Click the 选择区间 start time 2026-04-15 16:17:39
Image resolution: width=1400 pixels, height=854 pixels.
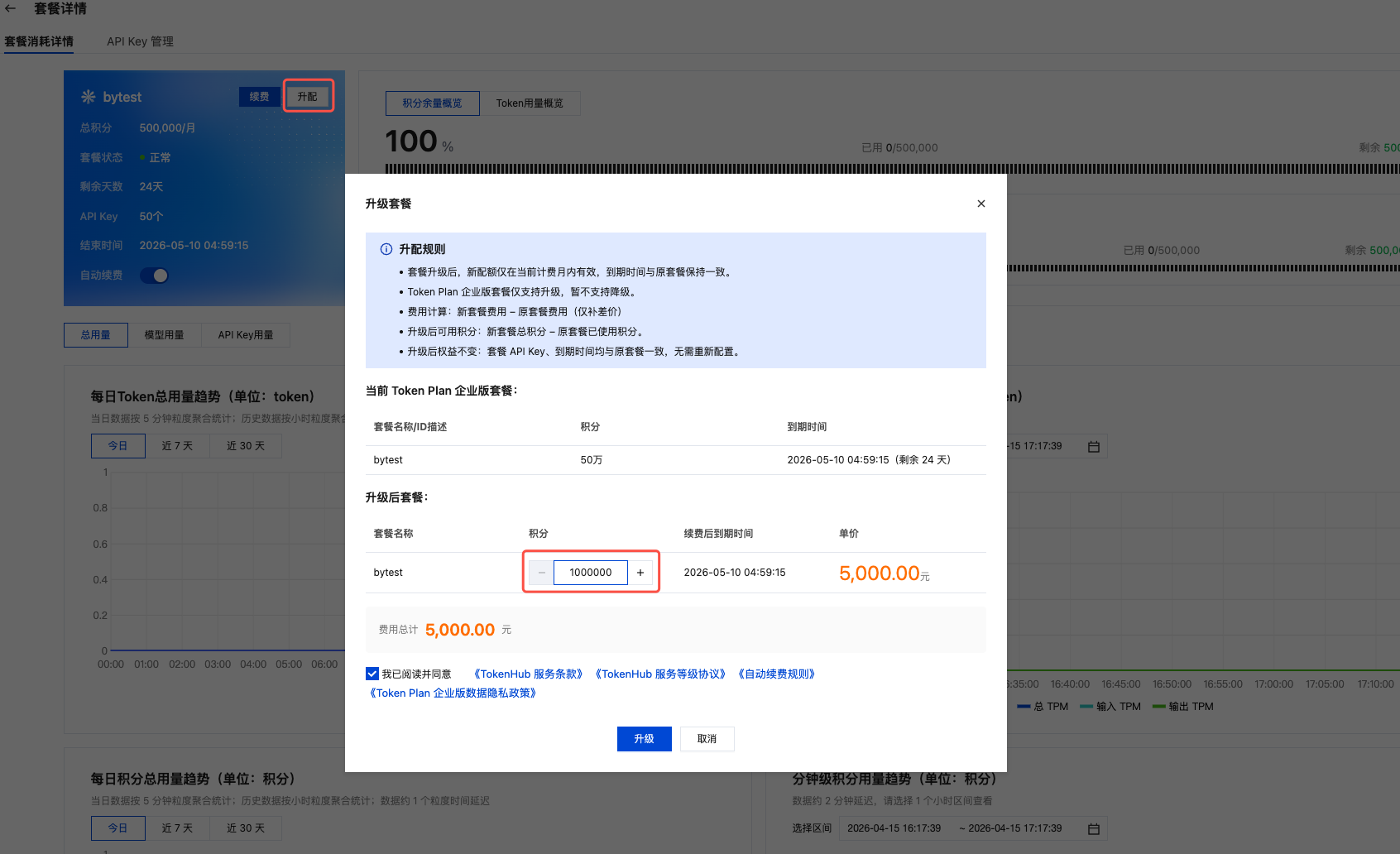tap(894, 828)
